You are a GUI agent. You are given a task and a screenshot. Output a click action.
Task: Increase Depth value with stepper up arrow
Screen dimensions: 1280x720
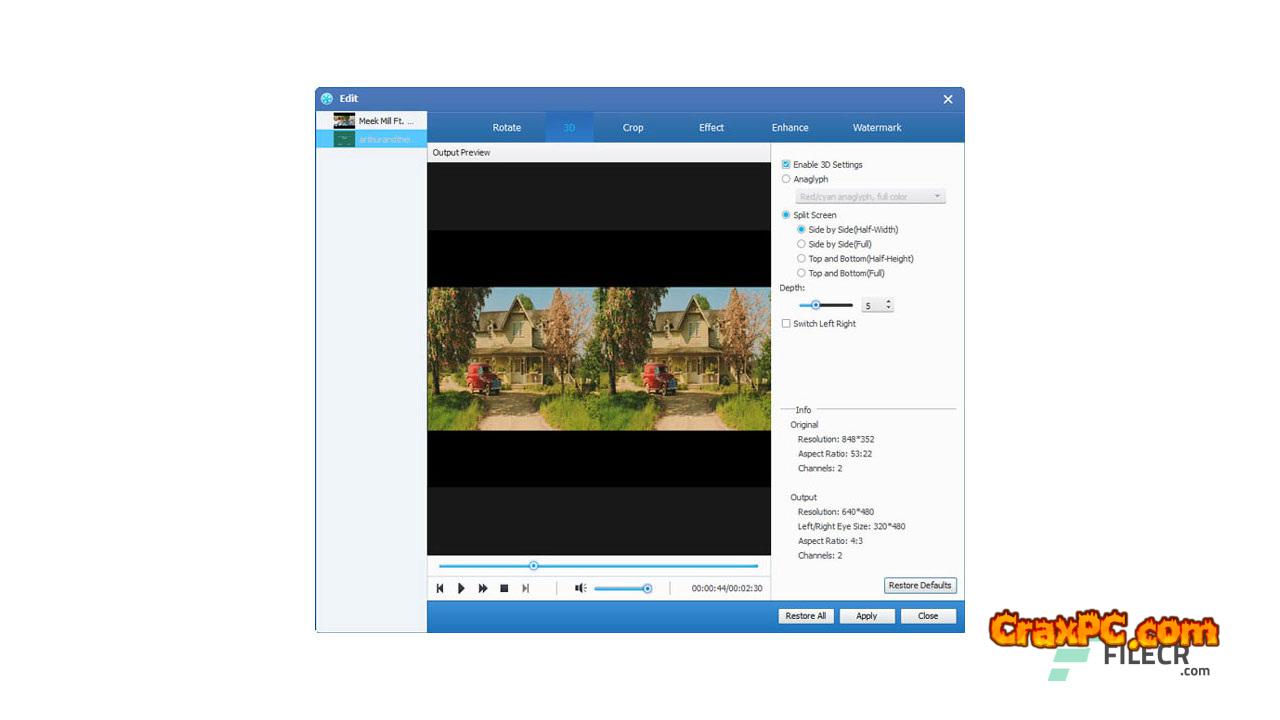point(888,302)
